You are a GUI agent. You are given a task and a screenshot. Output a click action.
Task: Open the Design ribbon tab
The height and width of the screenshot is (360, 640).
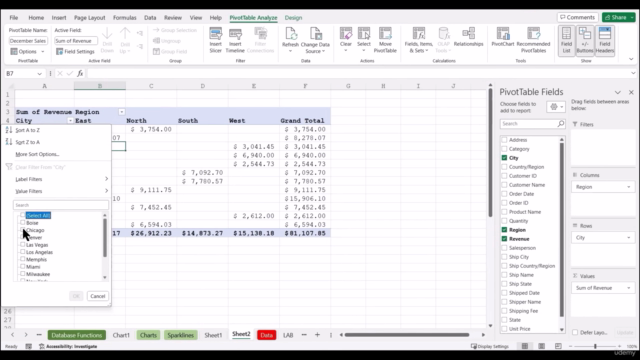[293, 18]
